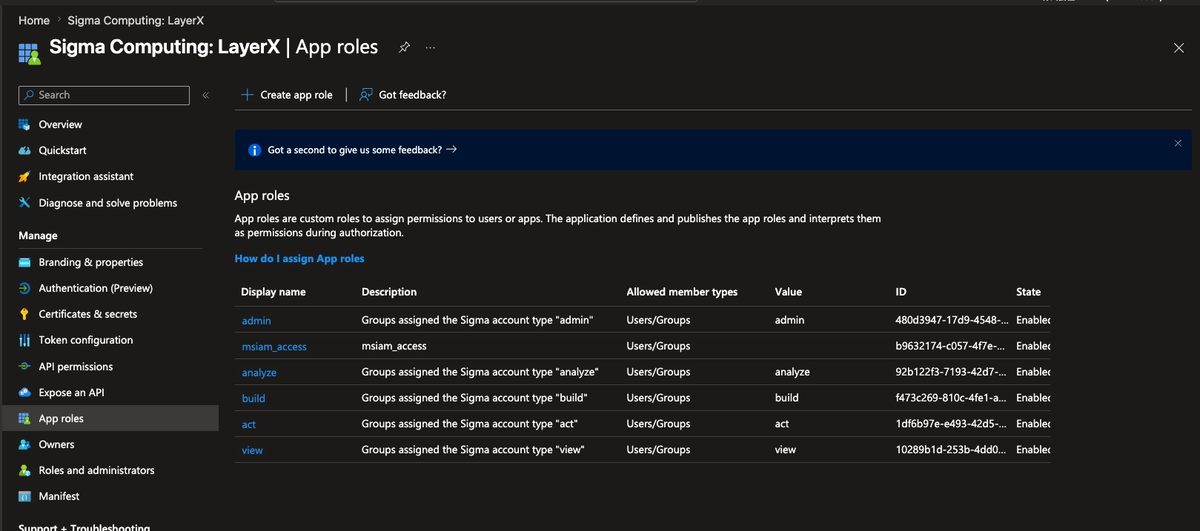The width and height of the screenshot is (1200, 531).
Task: Click the Certificates & secrets key icon
Action: 25,315
